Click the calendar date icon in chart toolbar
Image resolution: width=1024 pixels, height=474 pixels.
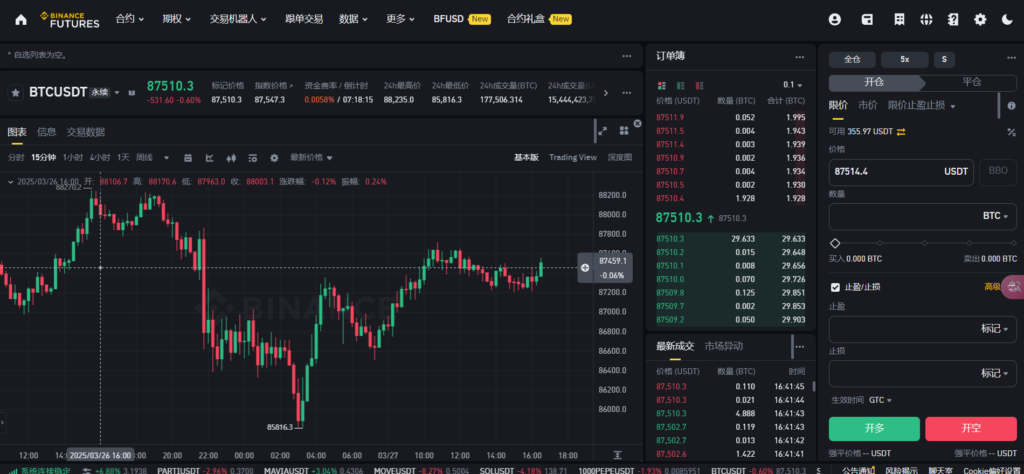point(188,157)
